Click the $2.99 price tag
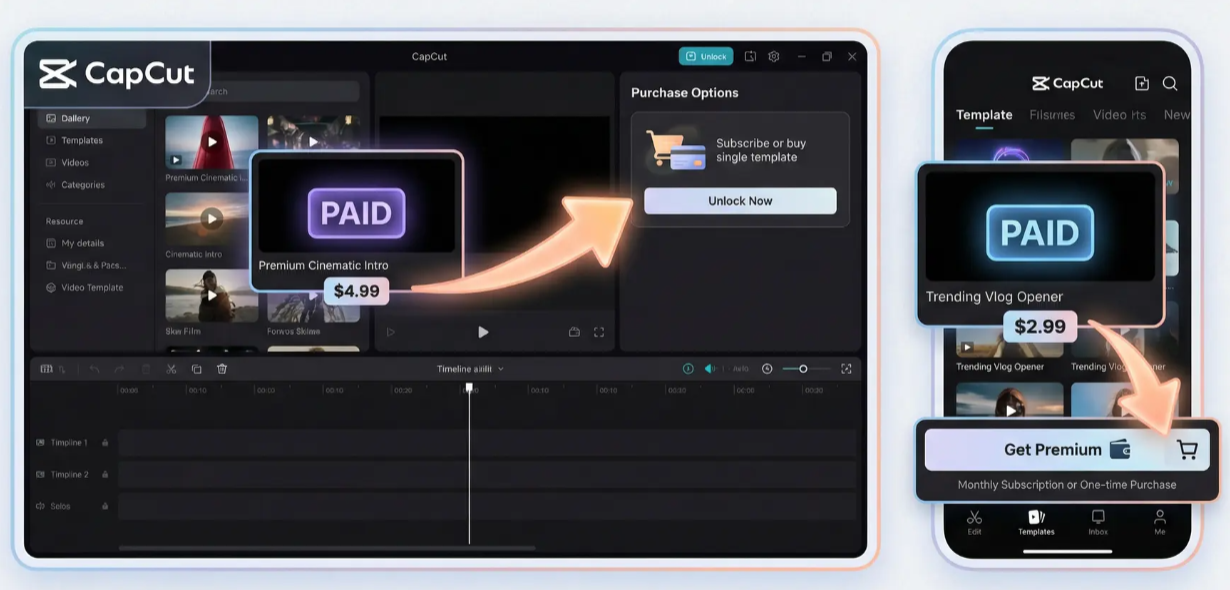Screen dimensions: 1230x590 pyautogui.click(x=1040, y=326)
